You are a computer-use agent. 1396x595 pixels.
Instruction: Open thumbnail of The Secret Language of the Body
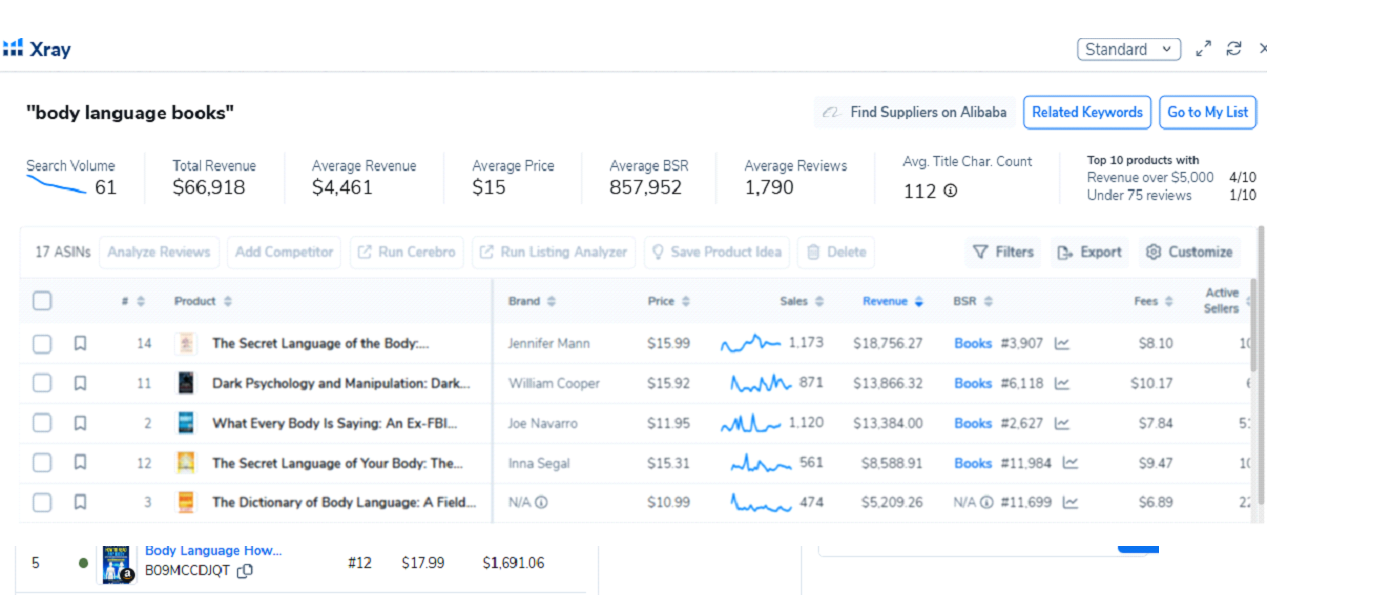coord(186,343)
